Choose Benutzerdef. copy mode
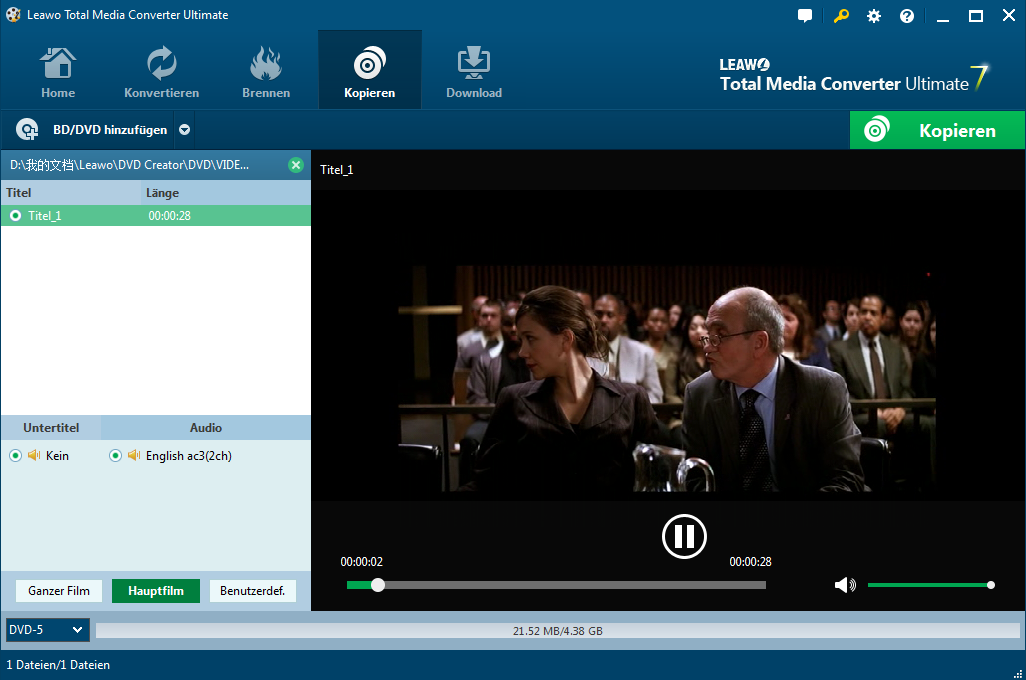The height and width of the screenshot is (680, 1026). [253, 590]
